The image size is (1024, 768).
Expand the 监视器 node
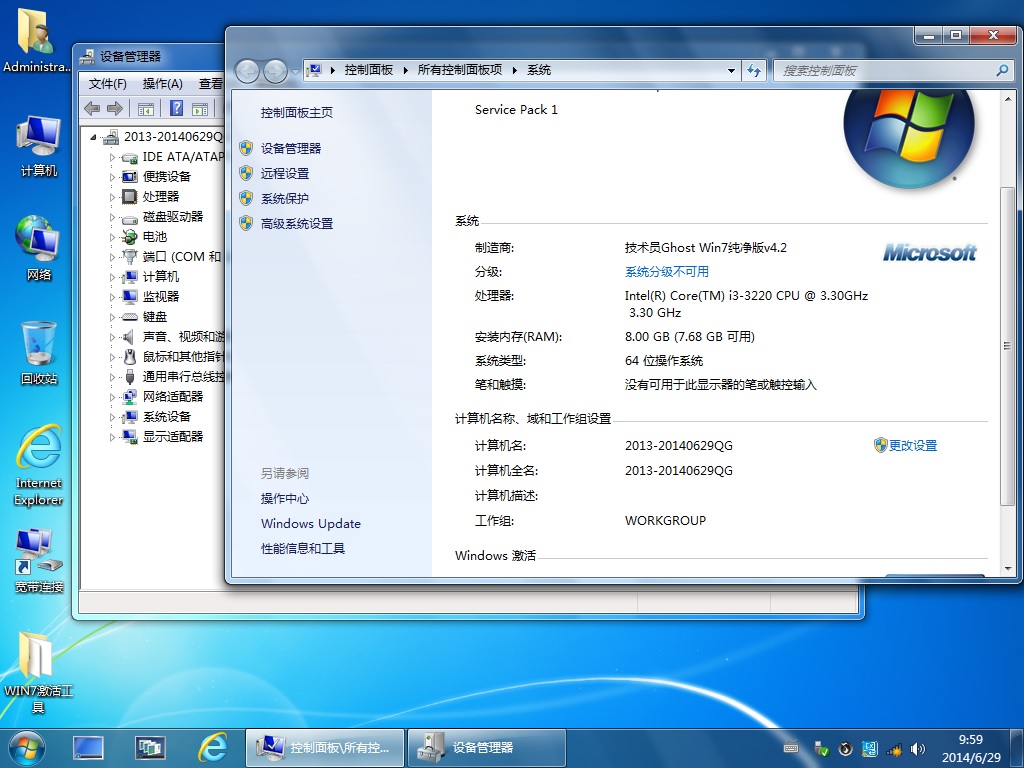coord(112,297)
